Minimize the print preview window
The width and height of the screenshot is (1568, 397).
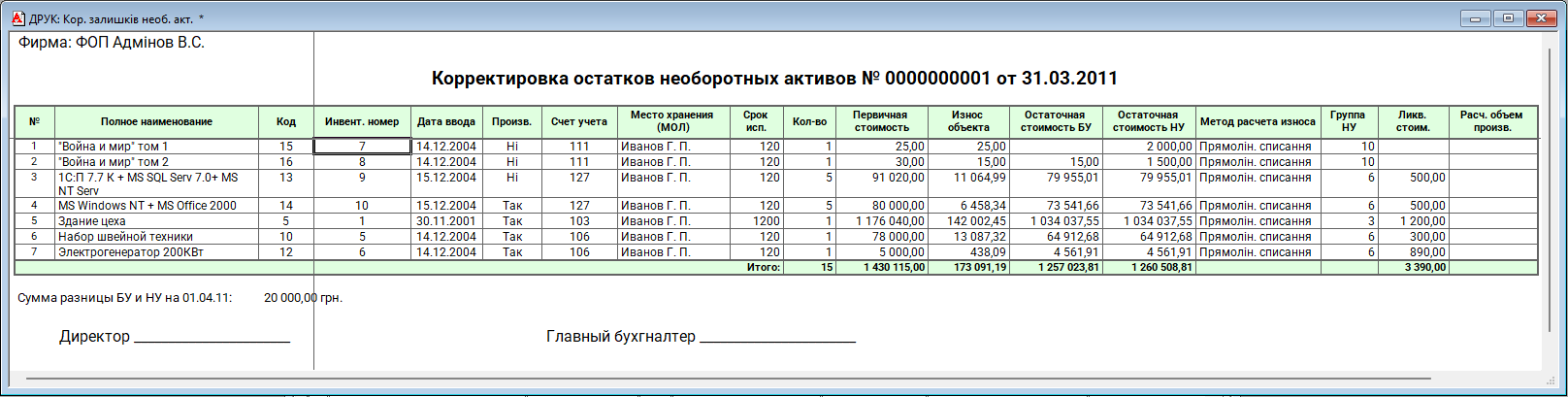[x=1475, y=18]
